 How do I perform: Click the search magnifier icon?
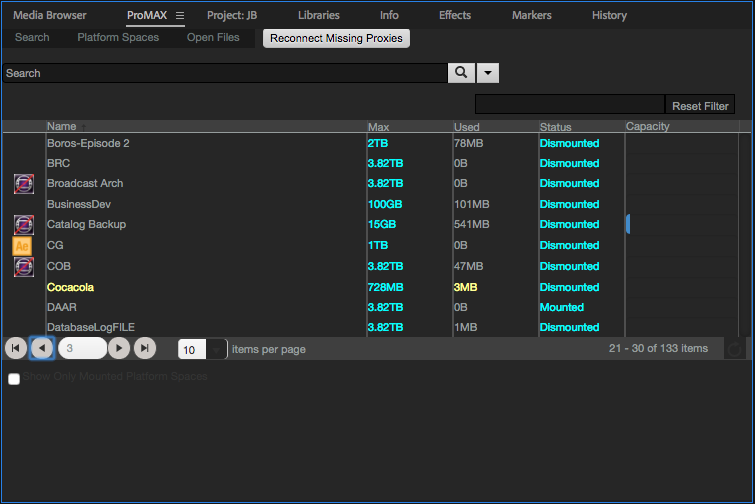[460, 73]
